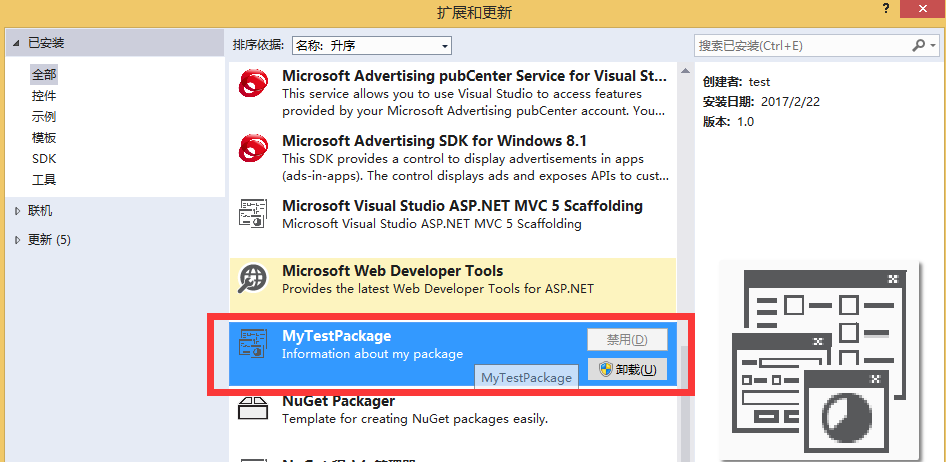Viewport: 946px width, 462px height.
Task: Select the NuGet Packager title
Action: pos(338,401)
